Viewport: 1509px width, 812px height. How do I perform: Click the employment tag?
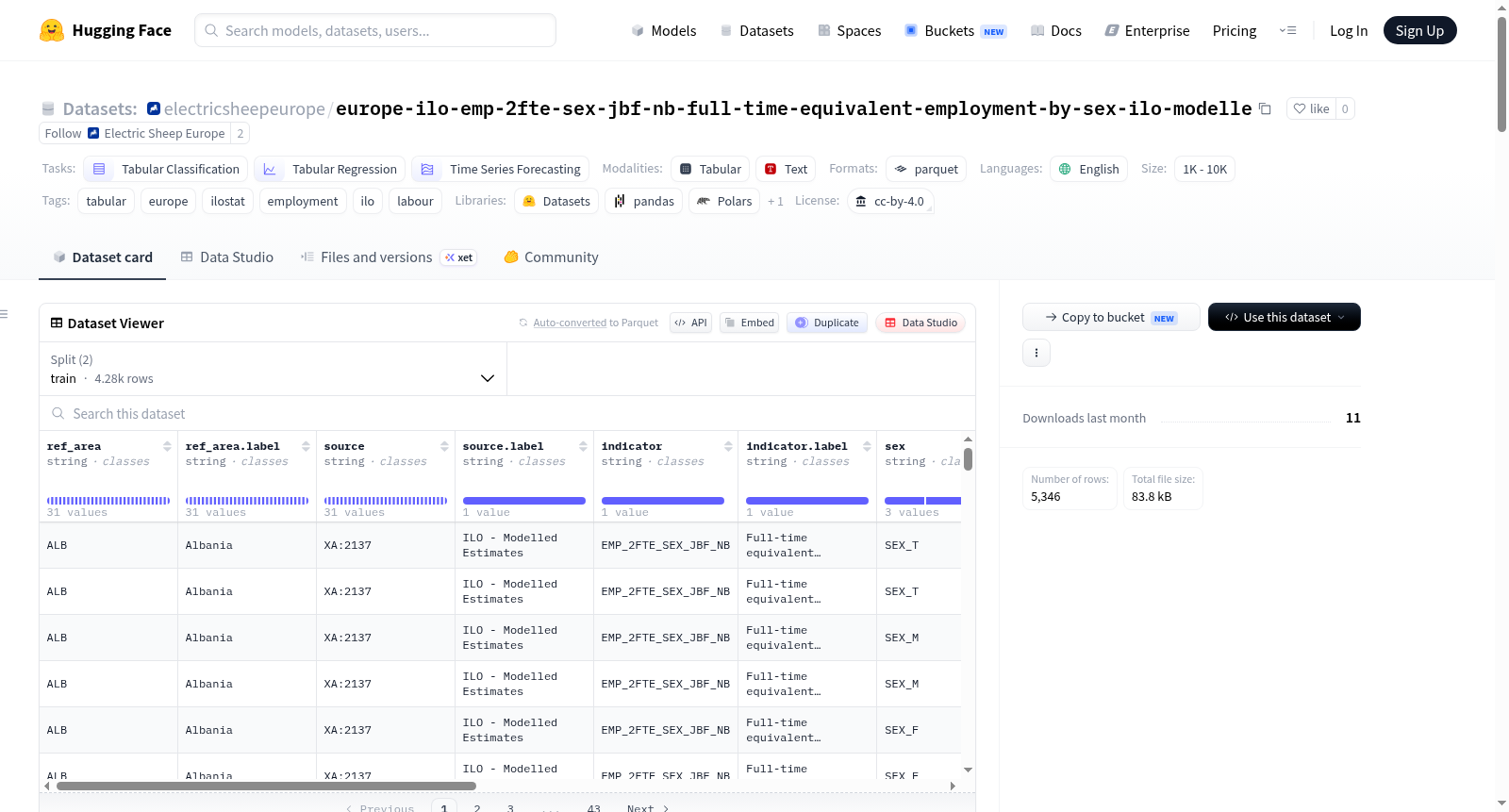(303, 201)
